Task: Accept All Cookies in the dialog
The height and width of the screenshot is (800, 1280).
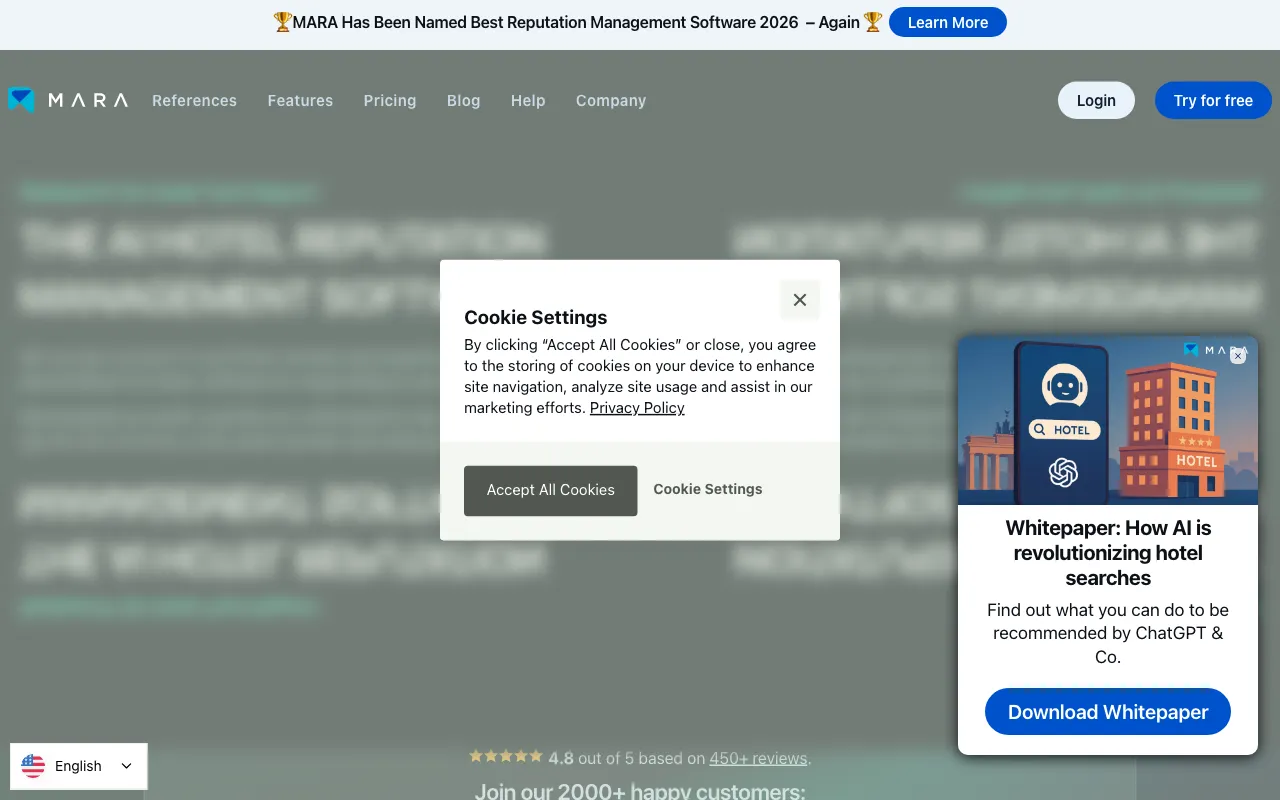Action: click(x=550, y=490)
